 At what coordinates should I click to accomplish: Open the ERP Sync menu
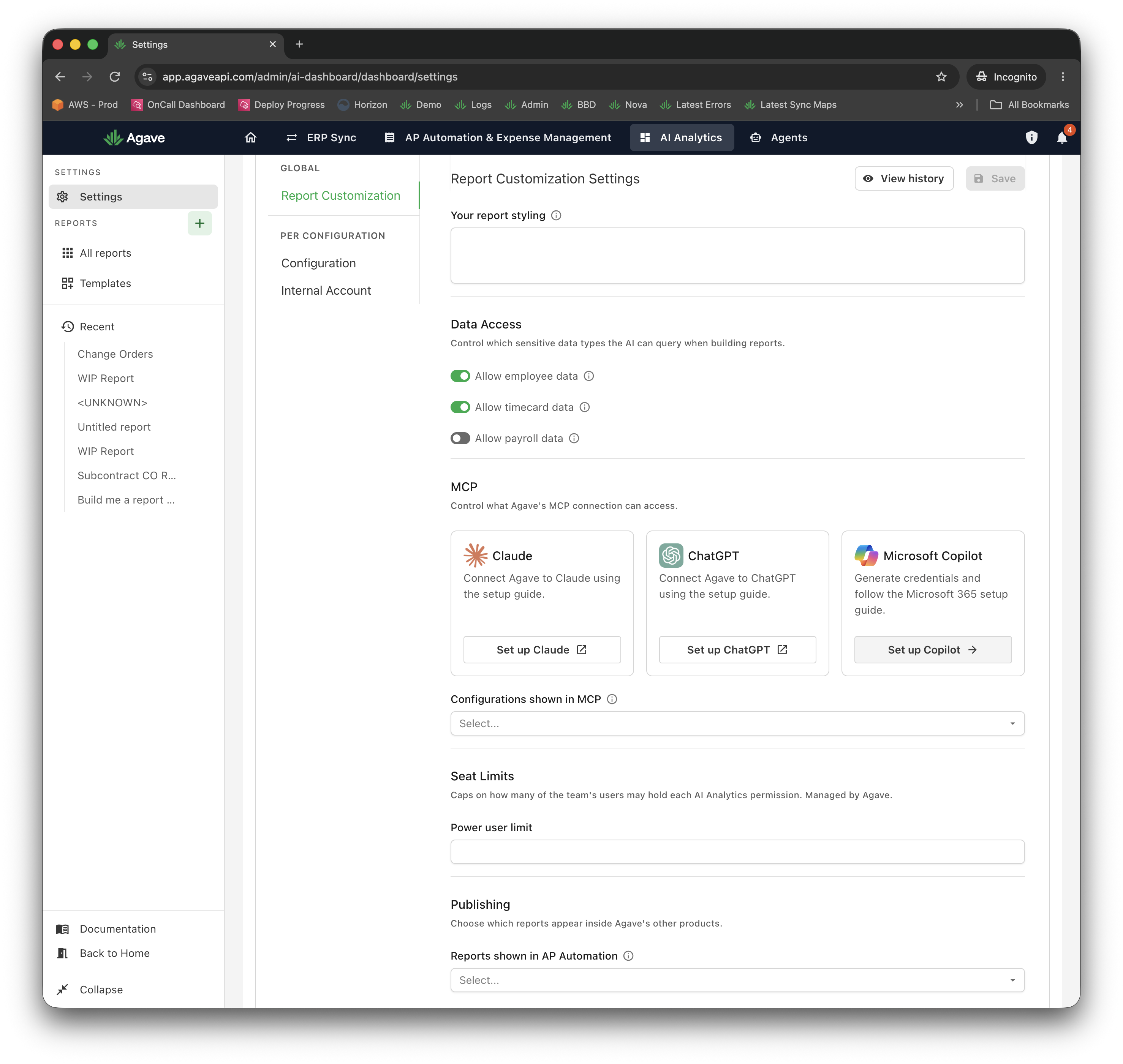(322, 138)
